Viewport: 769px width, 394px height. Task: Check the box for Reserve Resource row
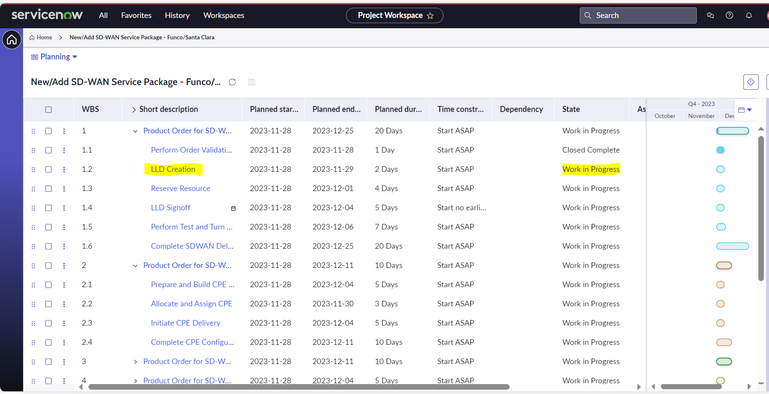[48, 188]
